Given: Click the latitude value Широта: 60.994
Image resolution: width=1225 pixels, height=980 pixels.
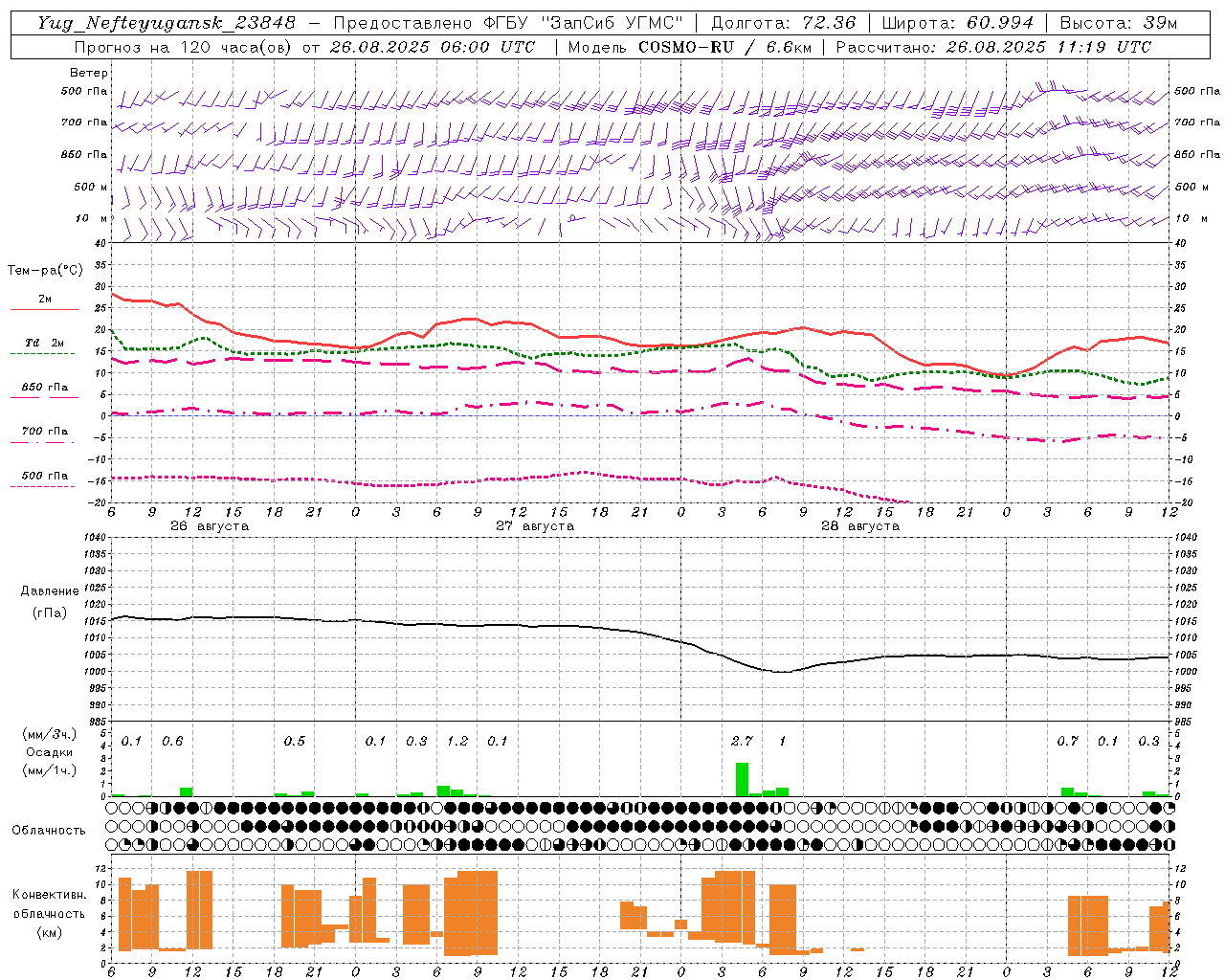Looking at the screenshot, I should [957, 23].
